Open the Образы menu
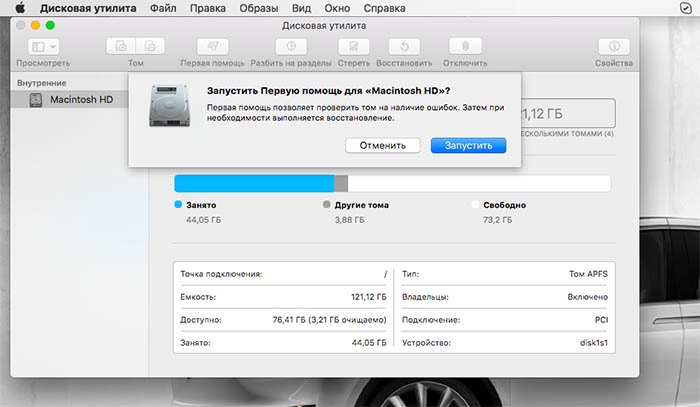700x407 pixels. click(258, 8)
